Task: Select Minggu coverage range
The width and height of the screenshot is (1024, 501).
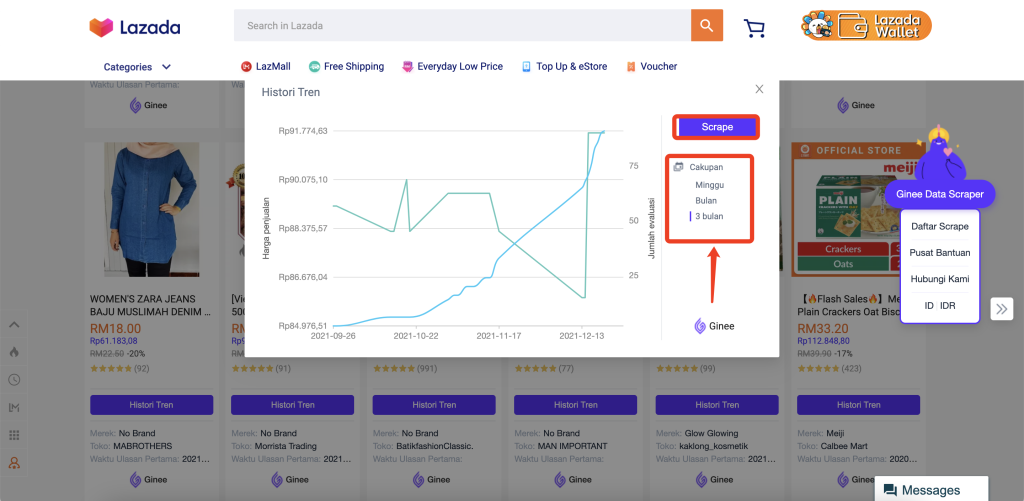Action: [x=709, y=185]
